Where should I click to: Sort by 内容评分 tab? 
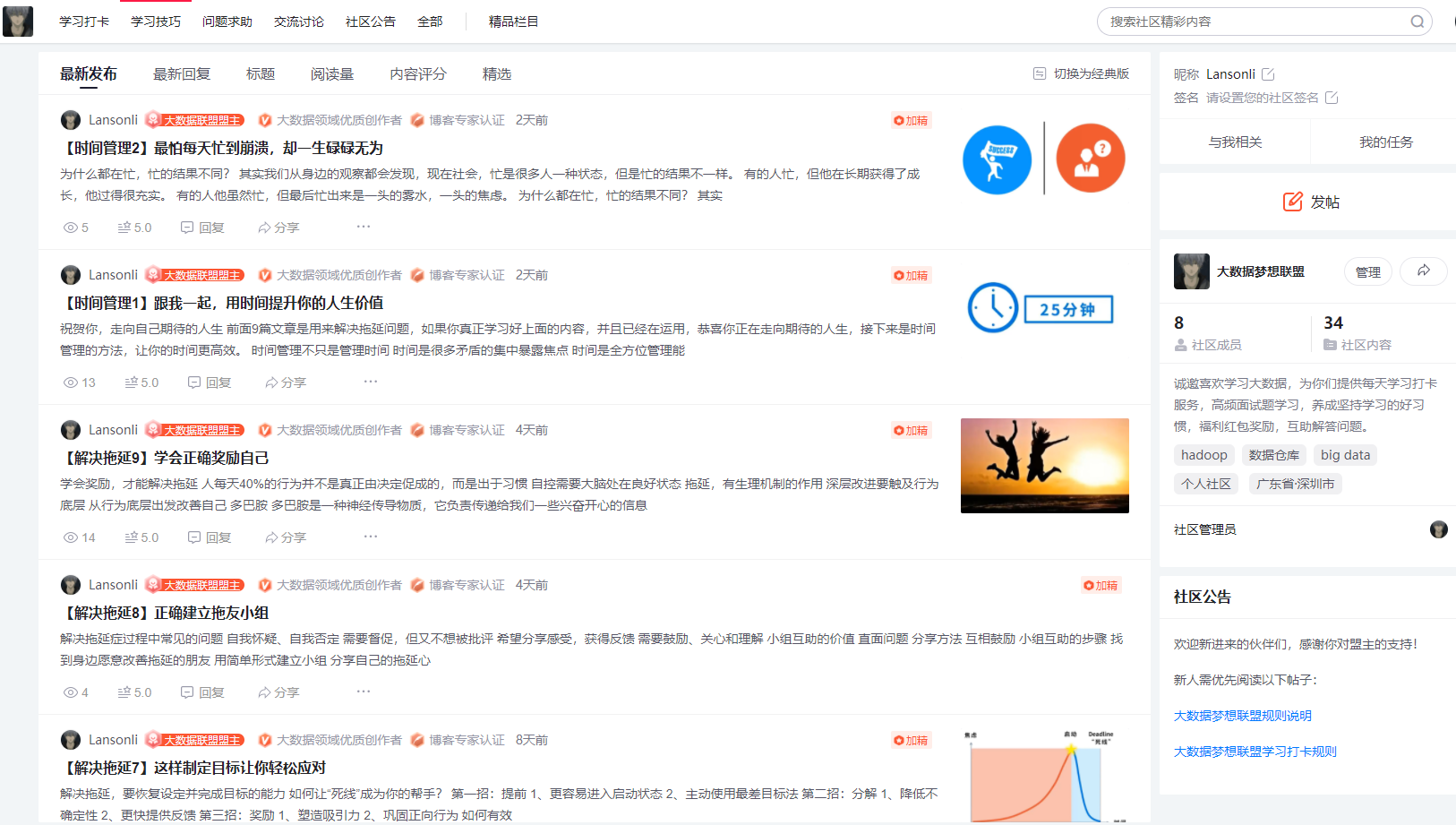click(418, 73)
